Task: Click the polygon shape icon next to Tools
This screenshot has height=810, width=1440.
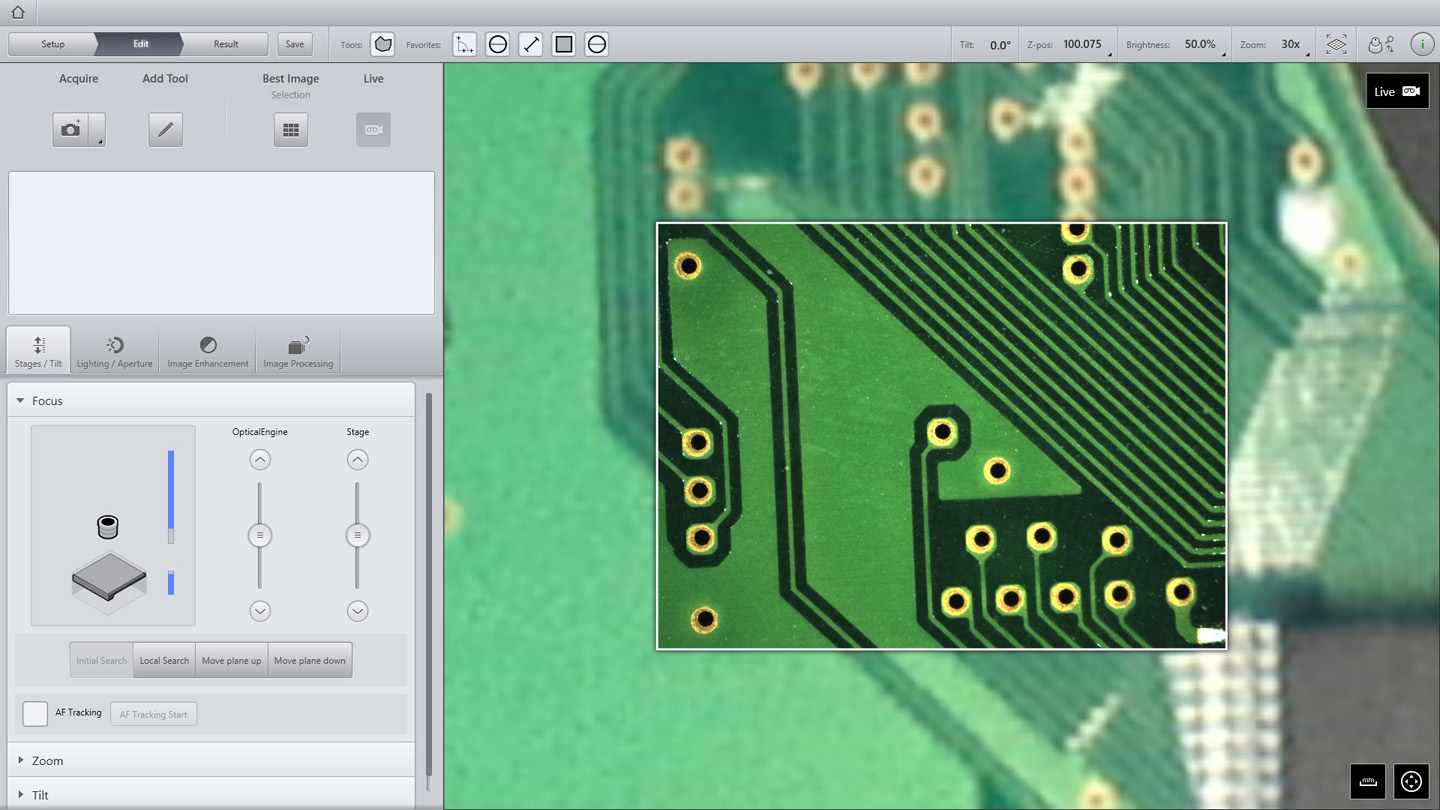Action: coord(382,44)
